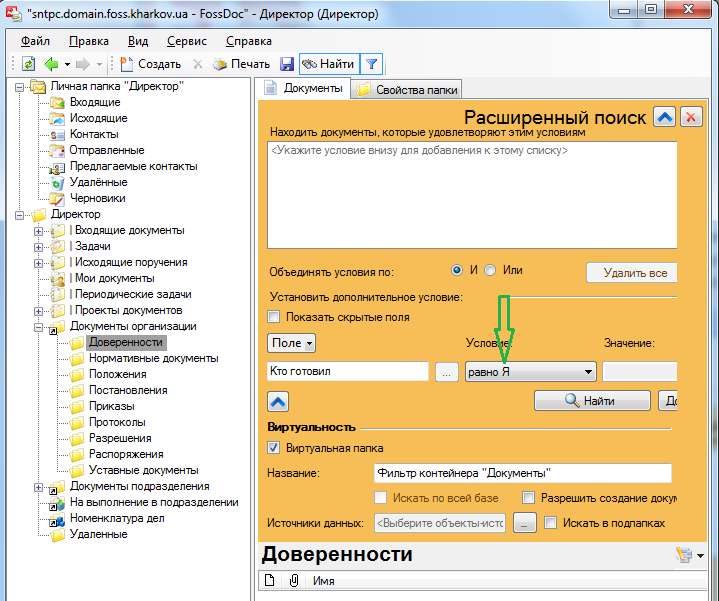Click the document icon column header
The width and height of the screenshot is (719, 601).
pos(270,580)
